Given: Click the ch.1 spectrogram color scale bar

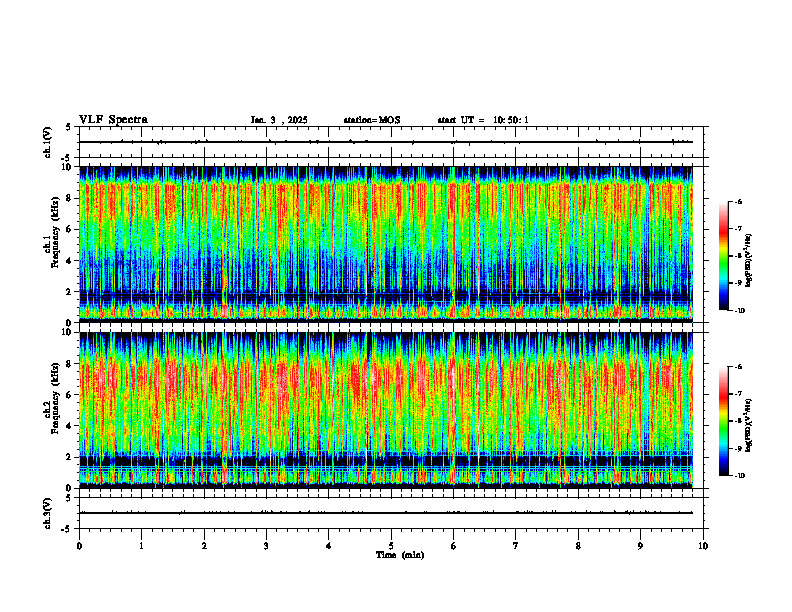Looking at the screenshot, I should click(x=724, y=256).
